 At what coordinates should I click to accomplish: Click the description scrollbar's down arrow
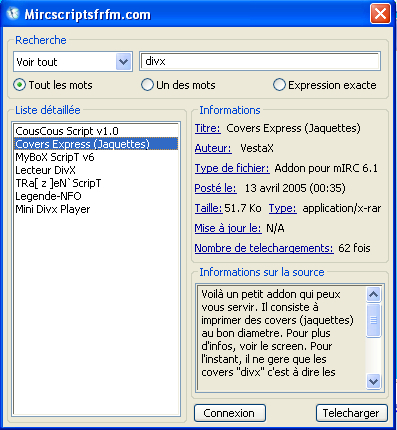tap(373, 381)
